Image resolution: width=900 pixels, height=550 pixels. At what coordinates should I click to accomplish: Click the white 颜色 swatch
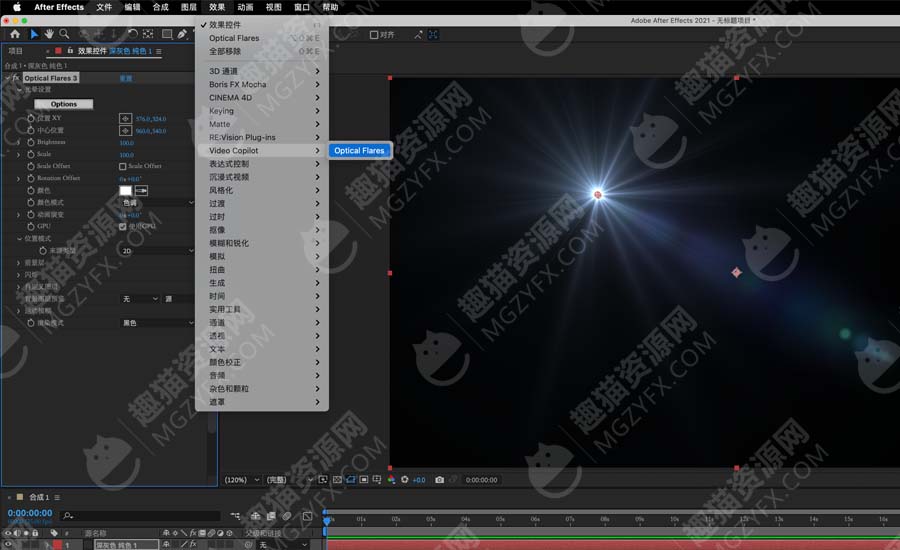(x=126, y=191)
